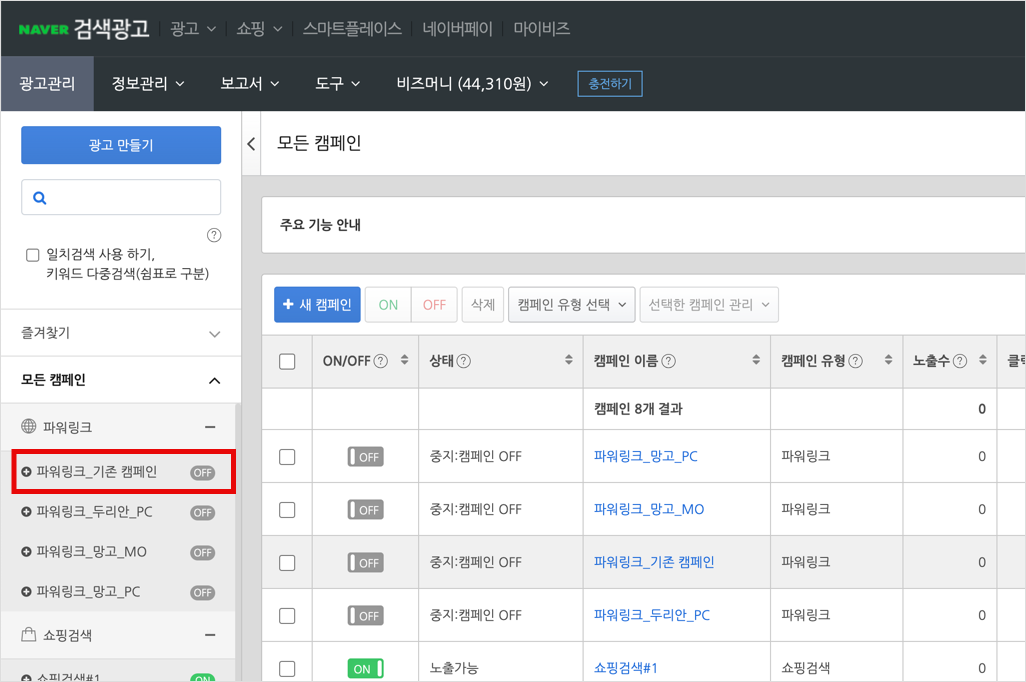Toggle OFF badge of 파워링크_망고_MO in sidebar
Viewport: 1026px width, 682px height.
[x=203, y=552]
